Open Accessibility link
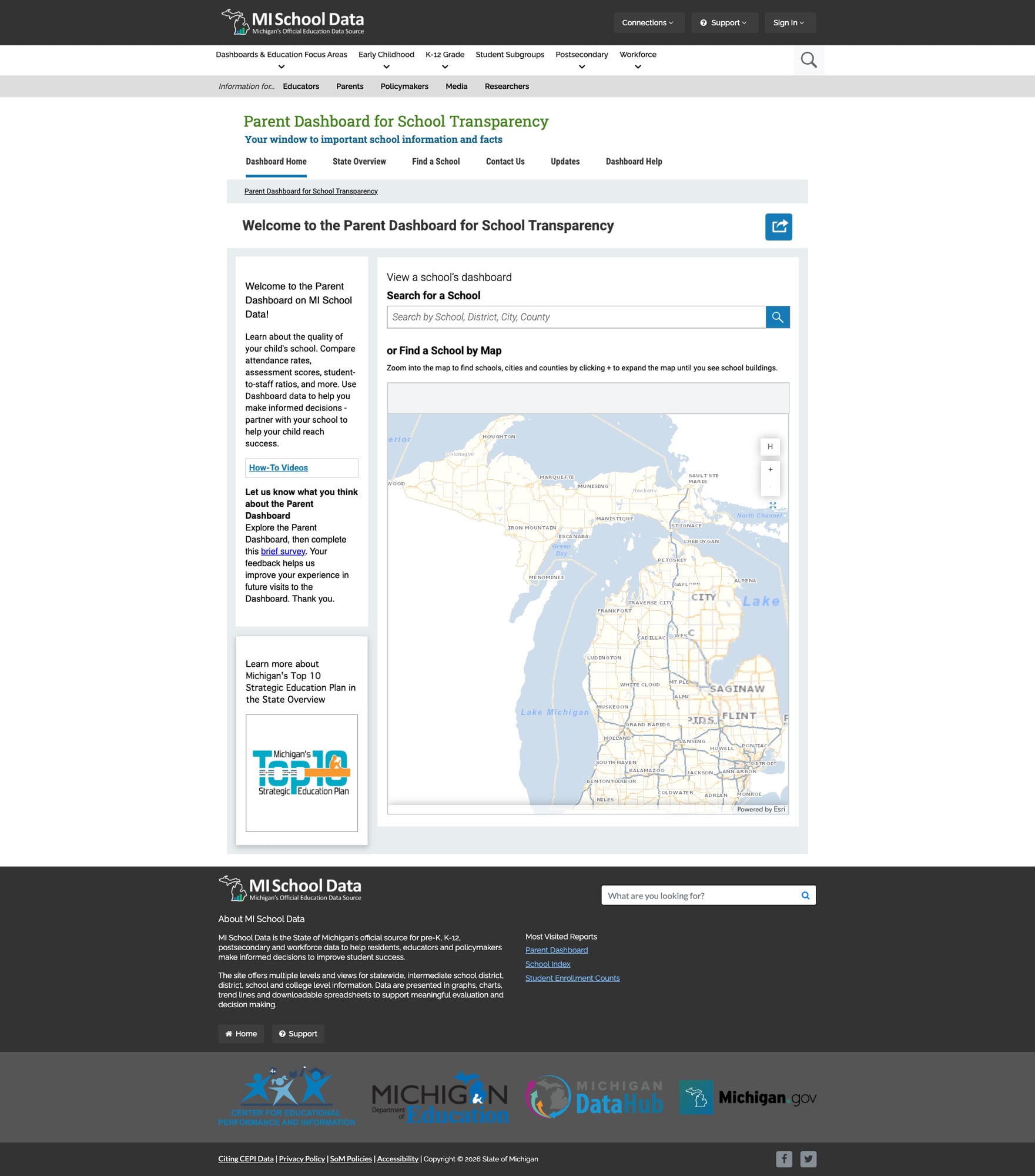Image resolution: width=1035 pixels, height=1176 pixels. click(398, 1159)
